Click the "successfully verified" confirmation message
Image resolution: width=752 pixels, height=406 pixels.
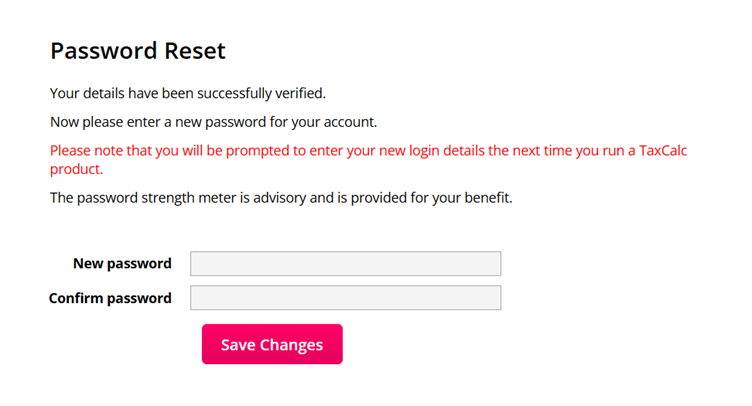[x=188, y=94]
